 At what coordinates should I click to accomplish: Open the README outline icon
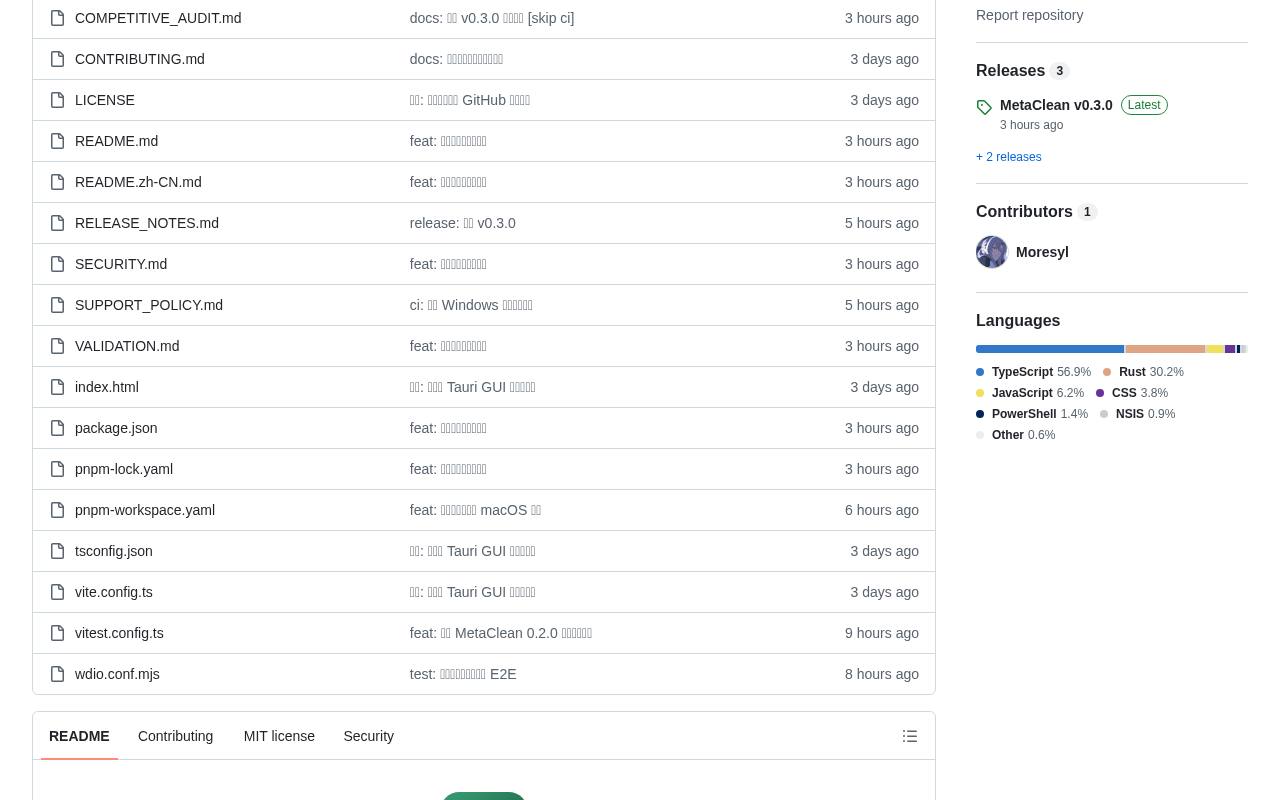point(910,736)
